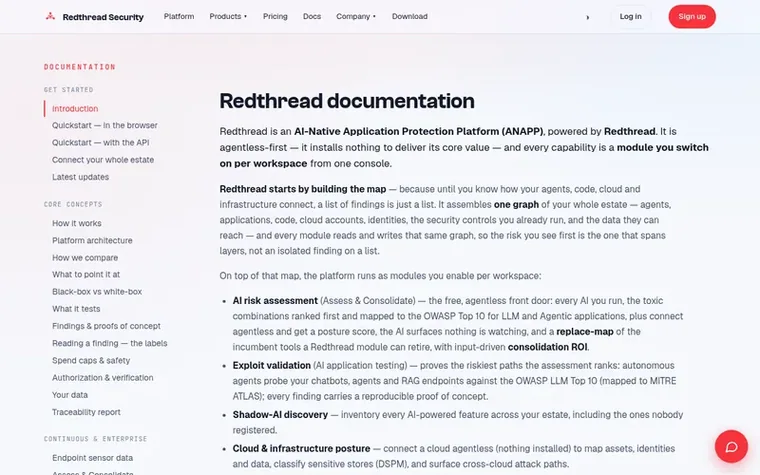This screenshot has height=475, width=760.
Task: Click the CORE CONCEPTS section label
Action: pos(73,204)
